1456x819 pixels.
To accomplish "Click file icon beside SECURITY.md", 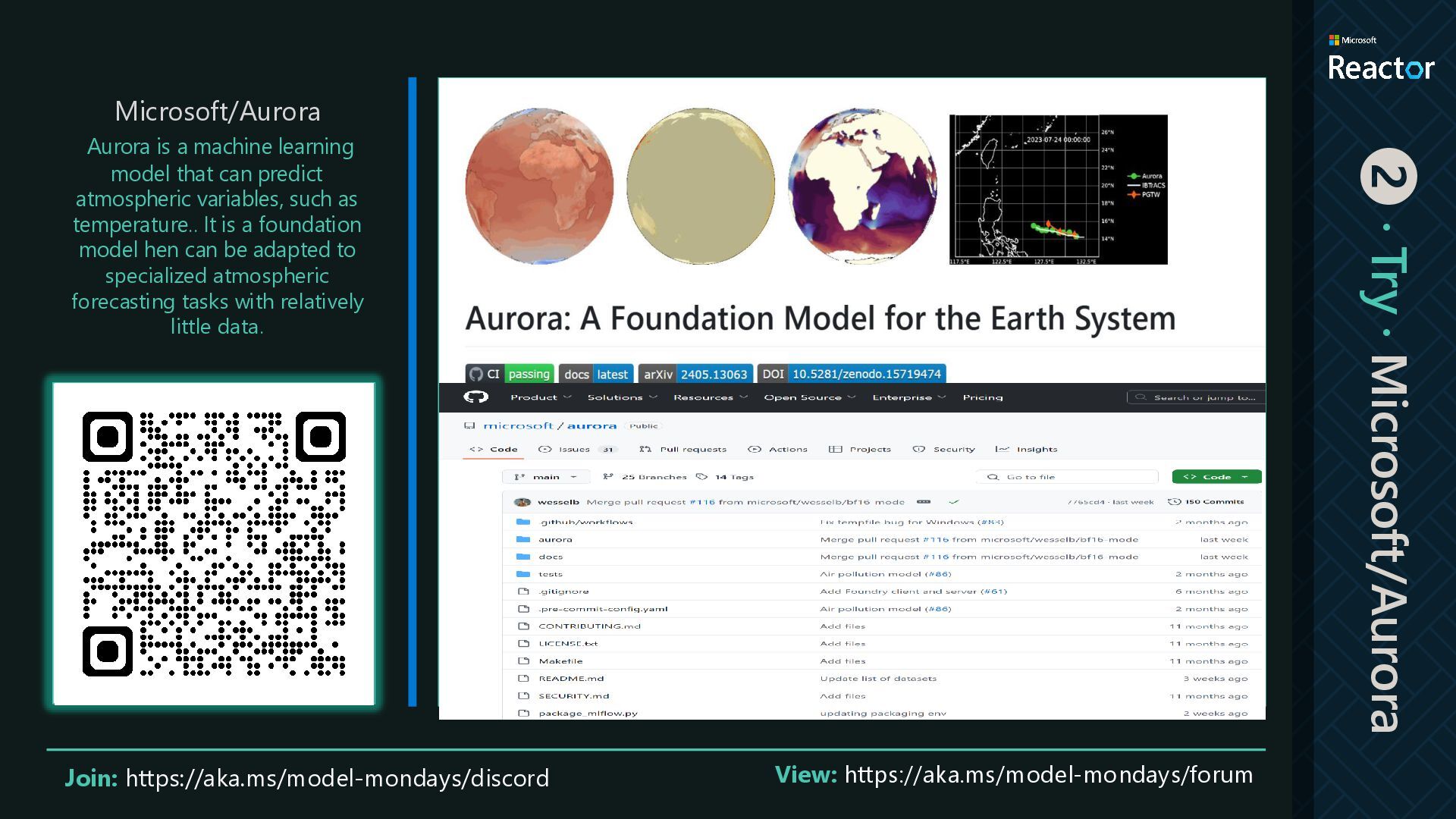I will [x=523, y=696].
